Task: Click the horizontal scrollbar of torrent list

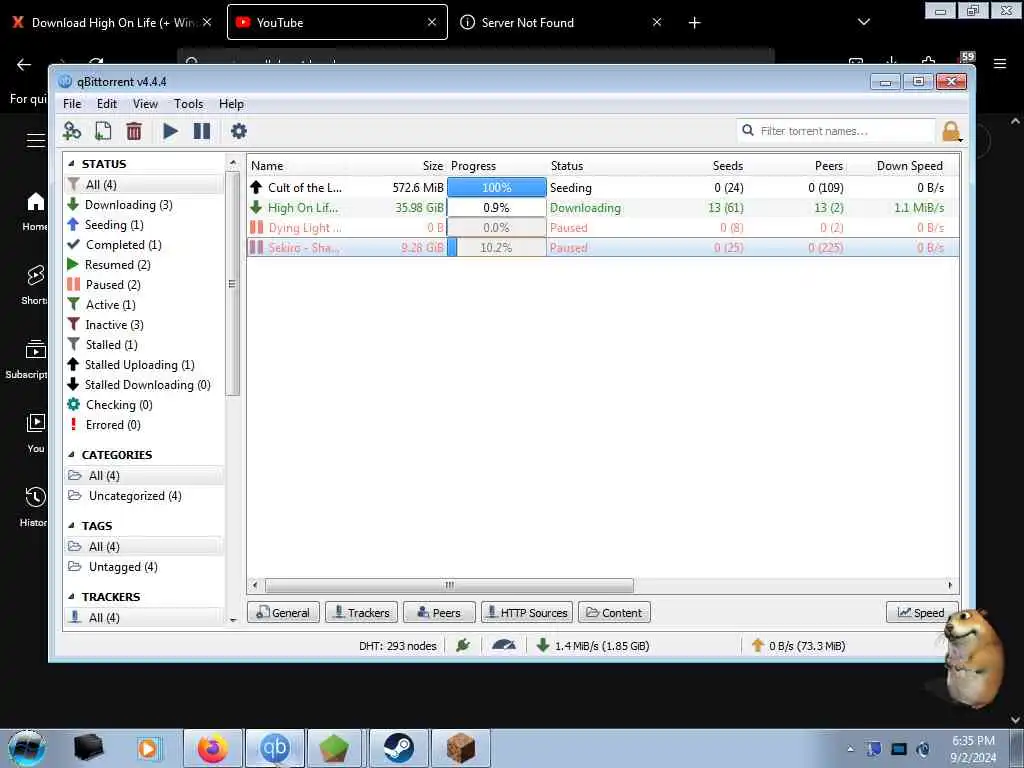Action: click(x=449, y=585)
